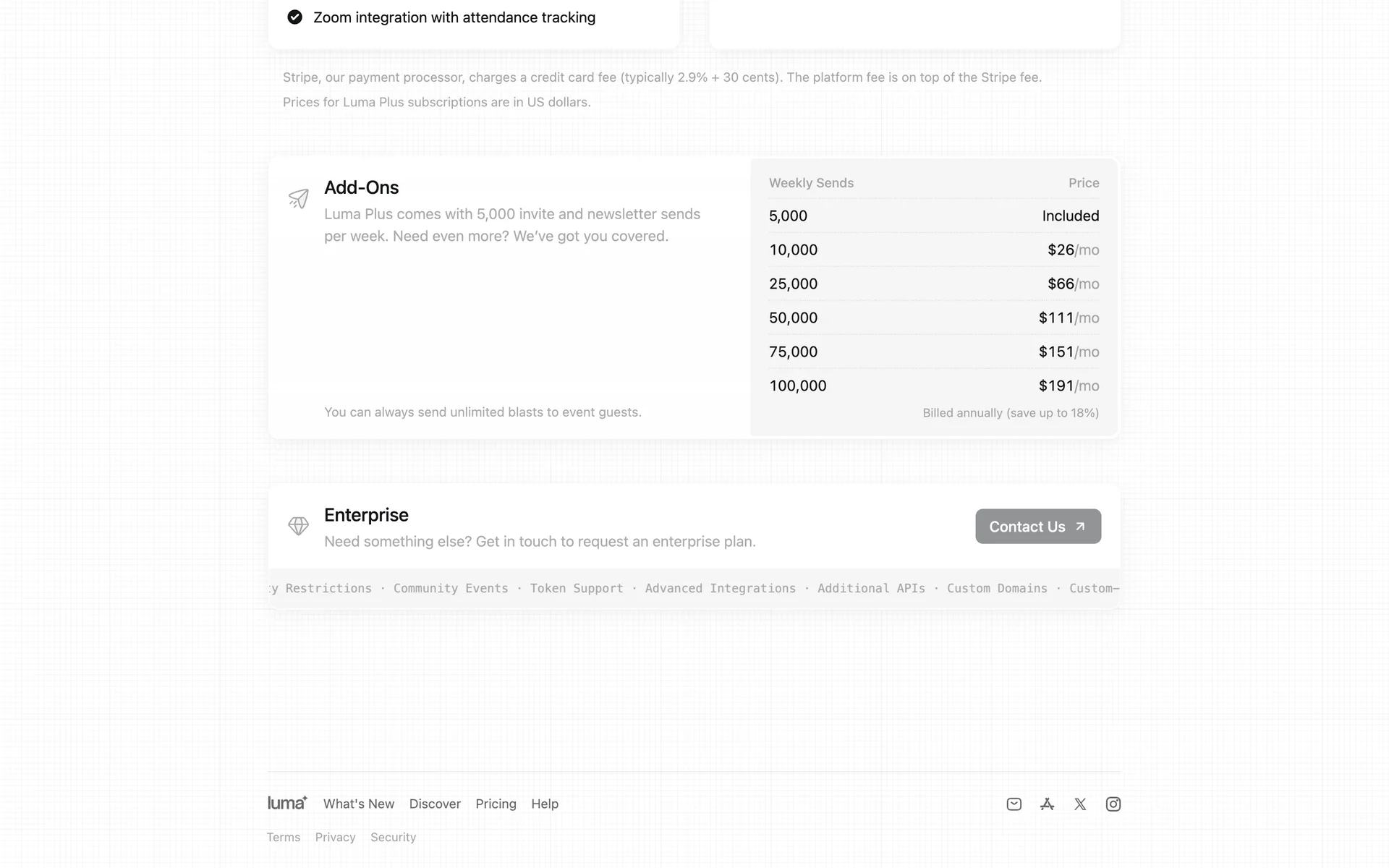The width and height of the screenshot is (1389, 868).
Task: Click the Luma logo in footer
Action: [x=287, y=803]
